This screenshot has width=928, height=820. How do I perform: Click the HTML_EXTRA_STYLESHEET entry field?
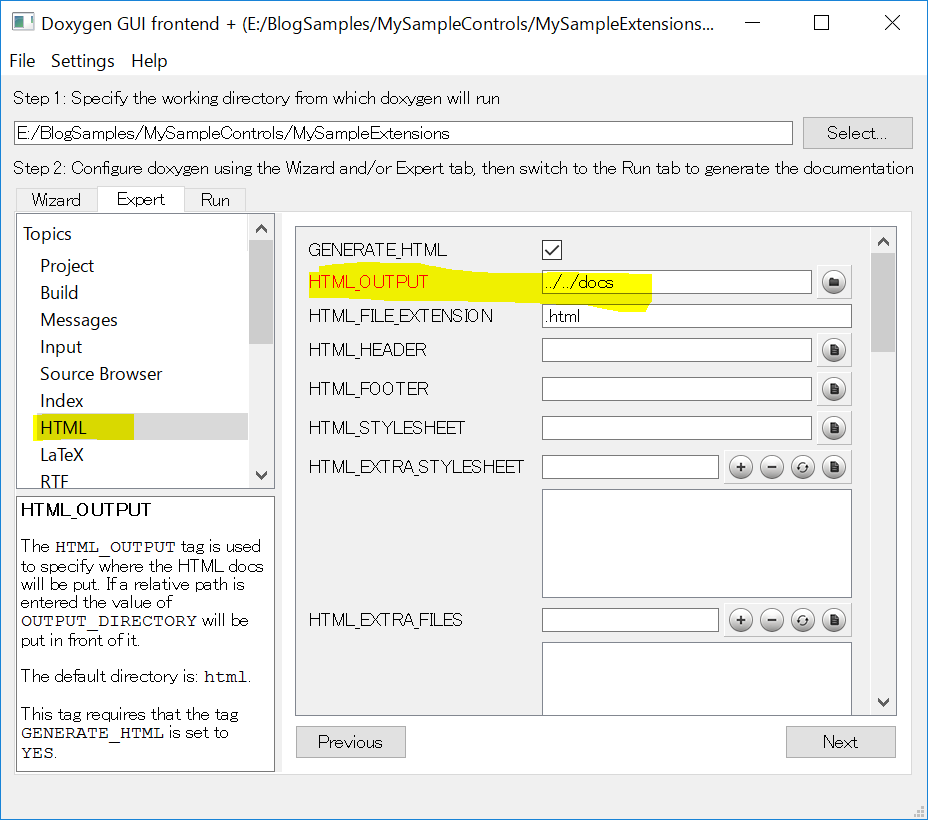pos(630,467)
